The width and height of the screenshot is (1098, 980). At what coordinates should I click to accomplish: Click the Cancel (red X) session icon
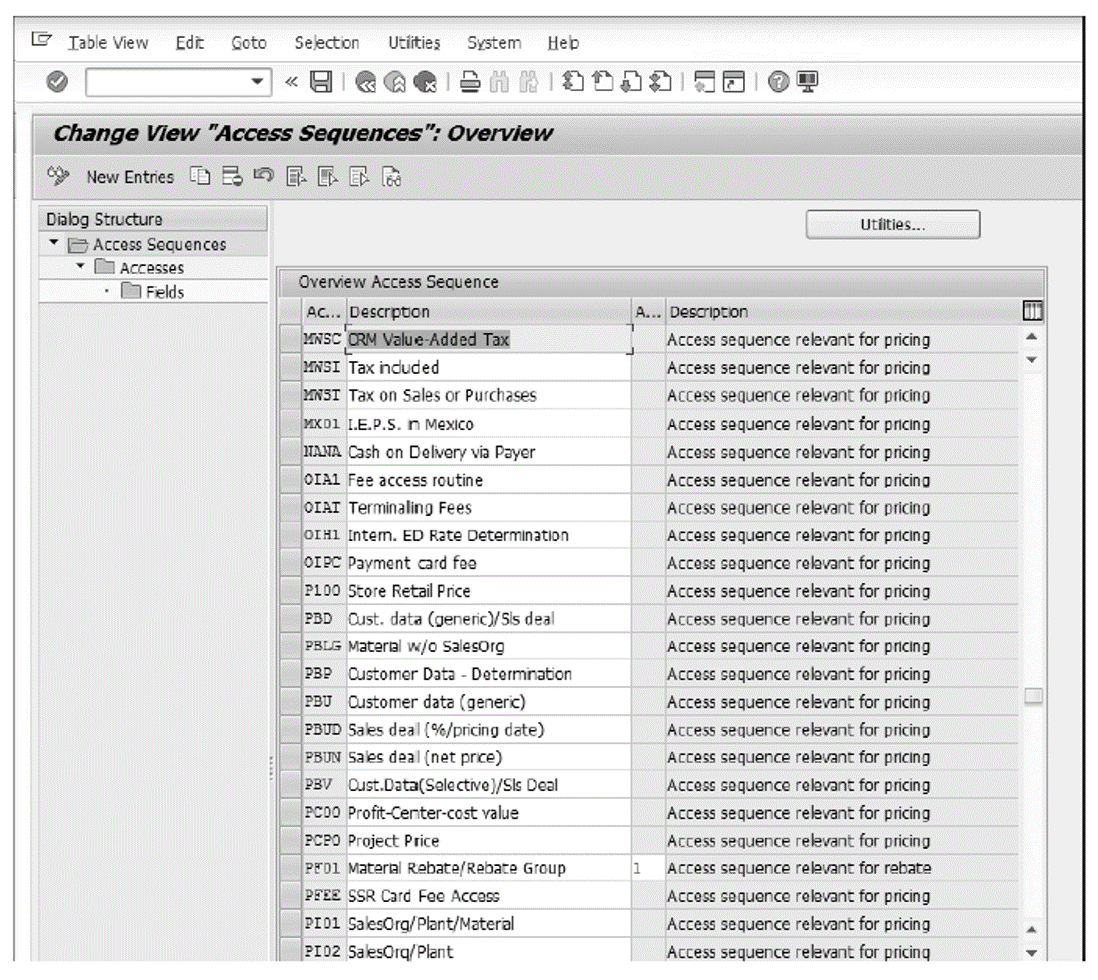[428, 80]
